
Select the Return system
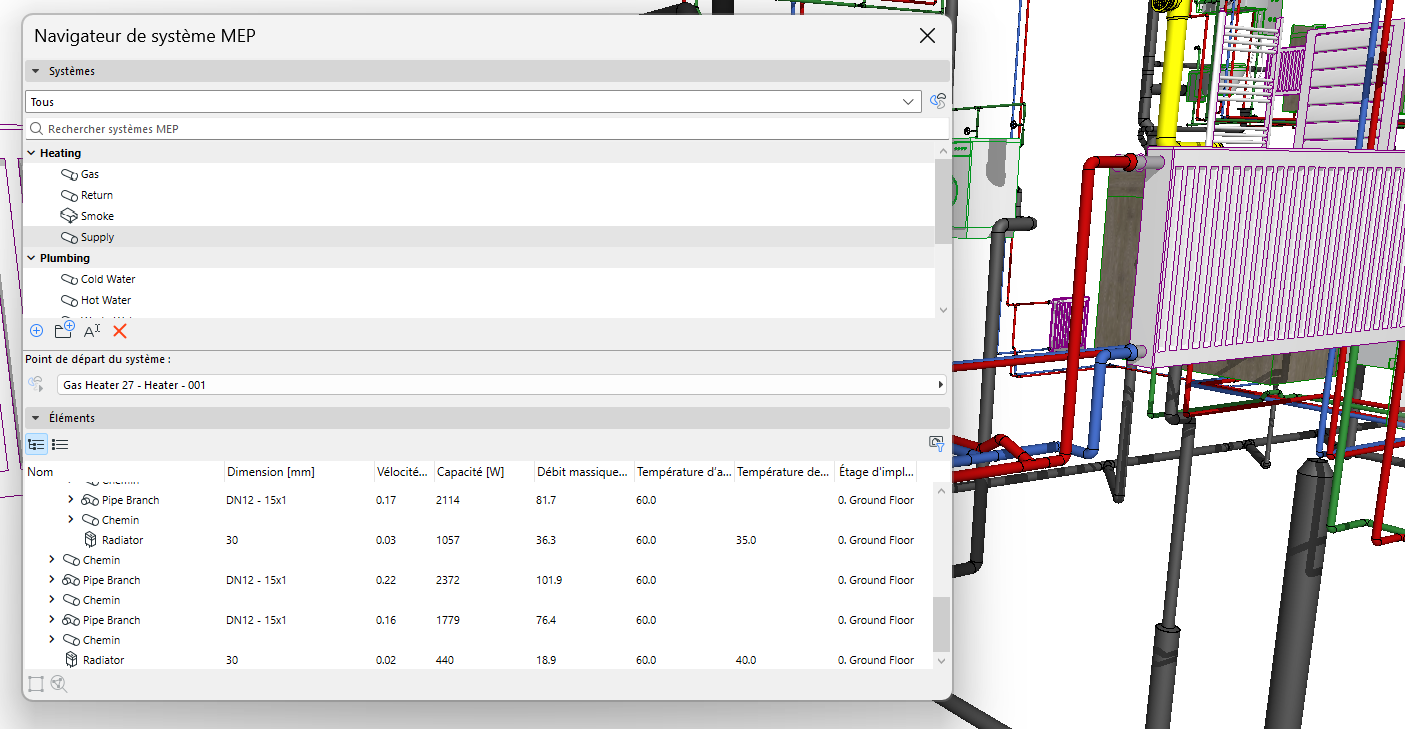(x=97, y=195)
